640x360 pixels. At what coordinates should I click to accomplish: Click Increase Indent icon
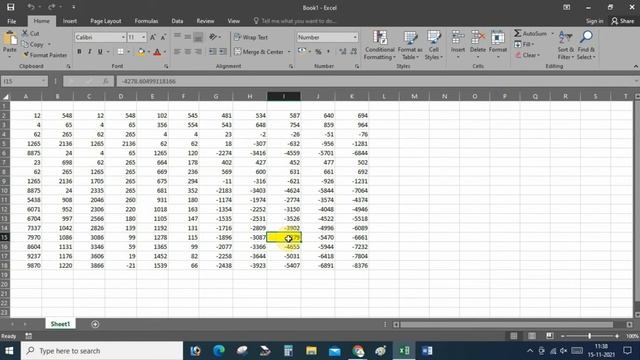coord(223,52)
